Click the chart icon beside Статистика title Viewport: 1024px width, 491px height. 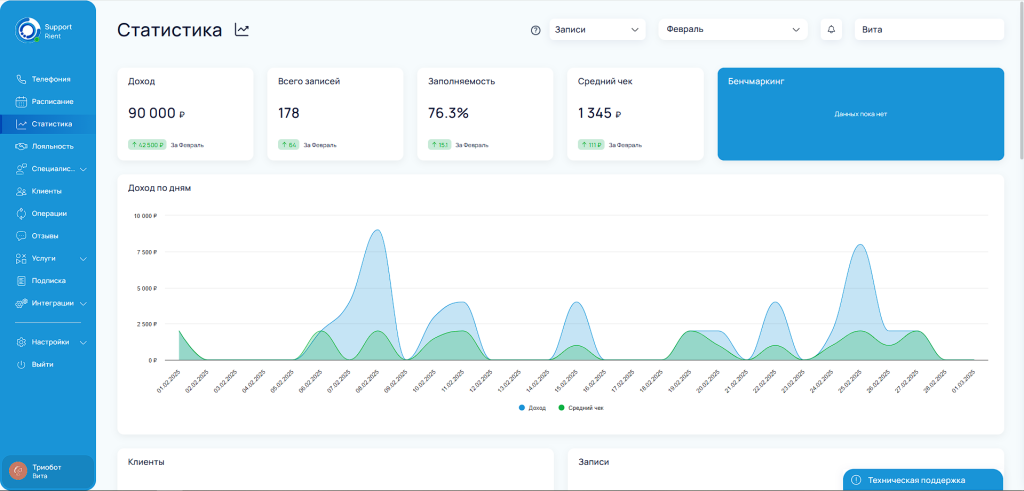(x=242, y=30)
